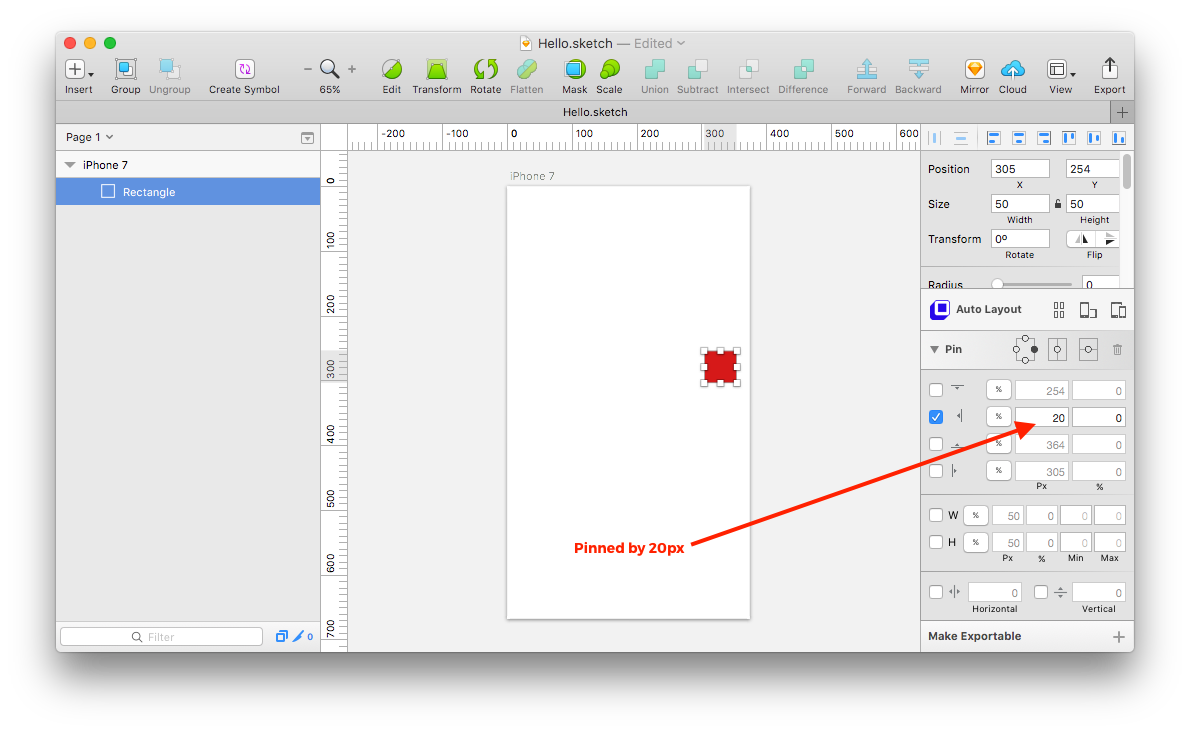Open the Cloud upload tool
Viewport: 1190px width, 732px height.
tap(1012, 70)
